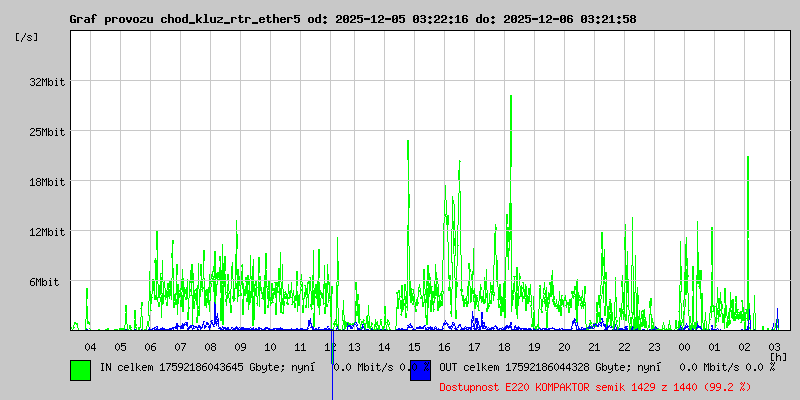Click hour 02 on the time axis
The width and height of the screenshot is (800, 400).
[744, 346]
